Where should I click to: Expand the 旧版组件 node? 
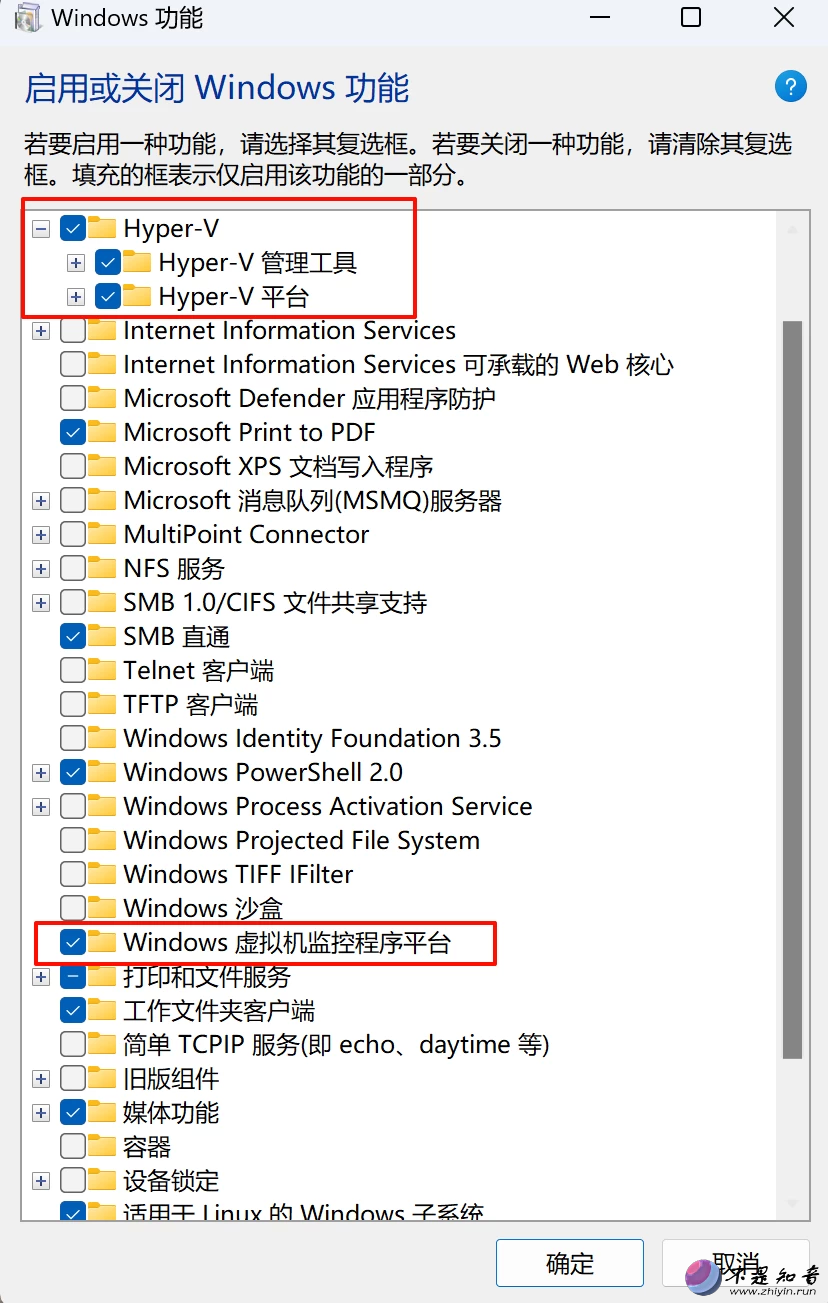point(41,1079)
